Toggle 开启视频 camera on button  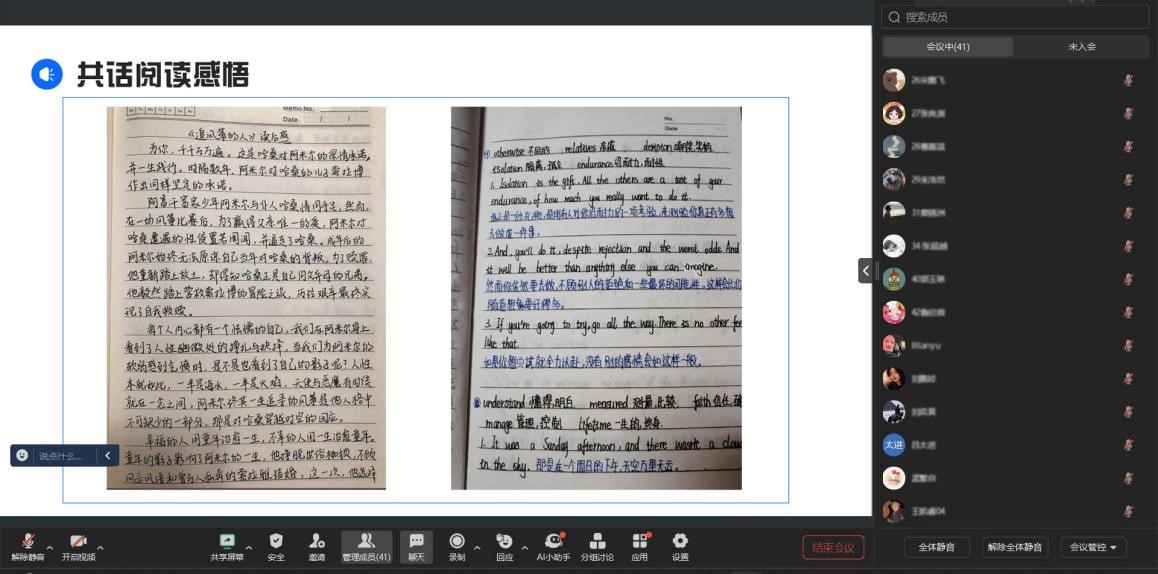[76, 541]
